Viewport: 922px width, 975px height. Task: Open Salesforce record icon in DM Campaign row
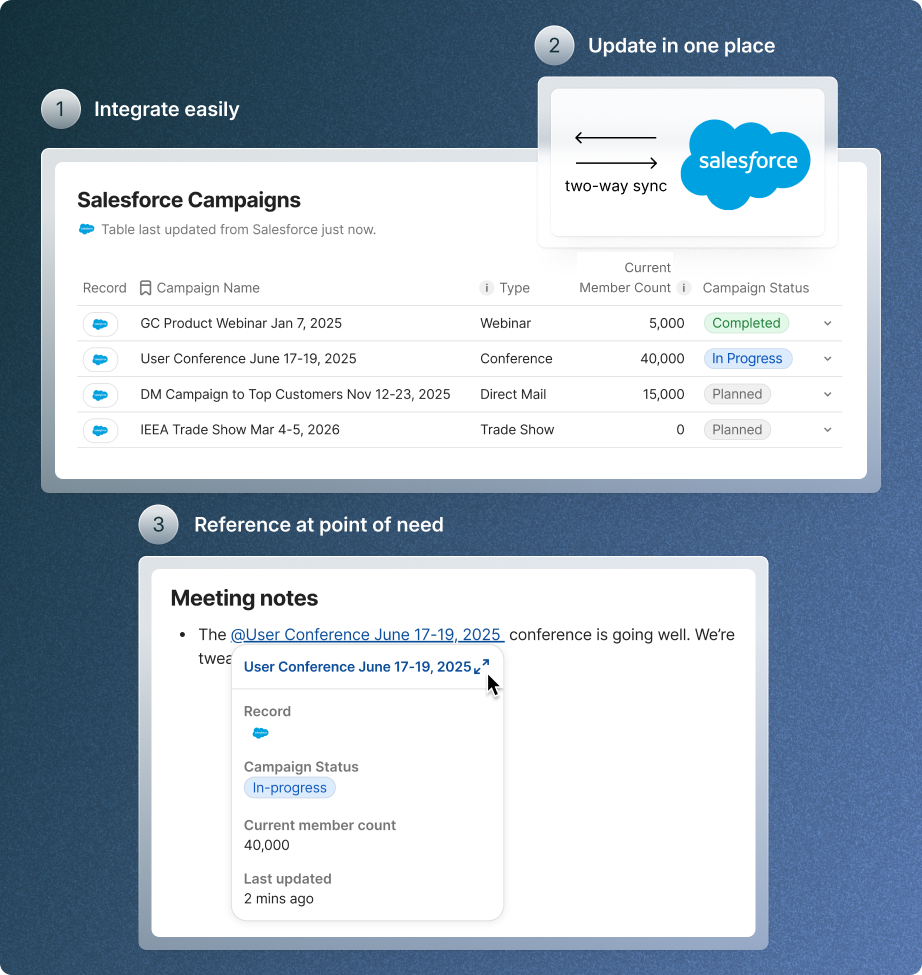click(100, 395)
